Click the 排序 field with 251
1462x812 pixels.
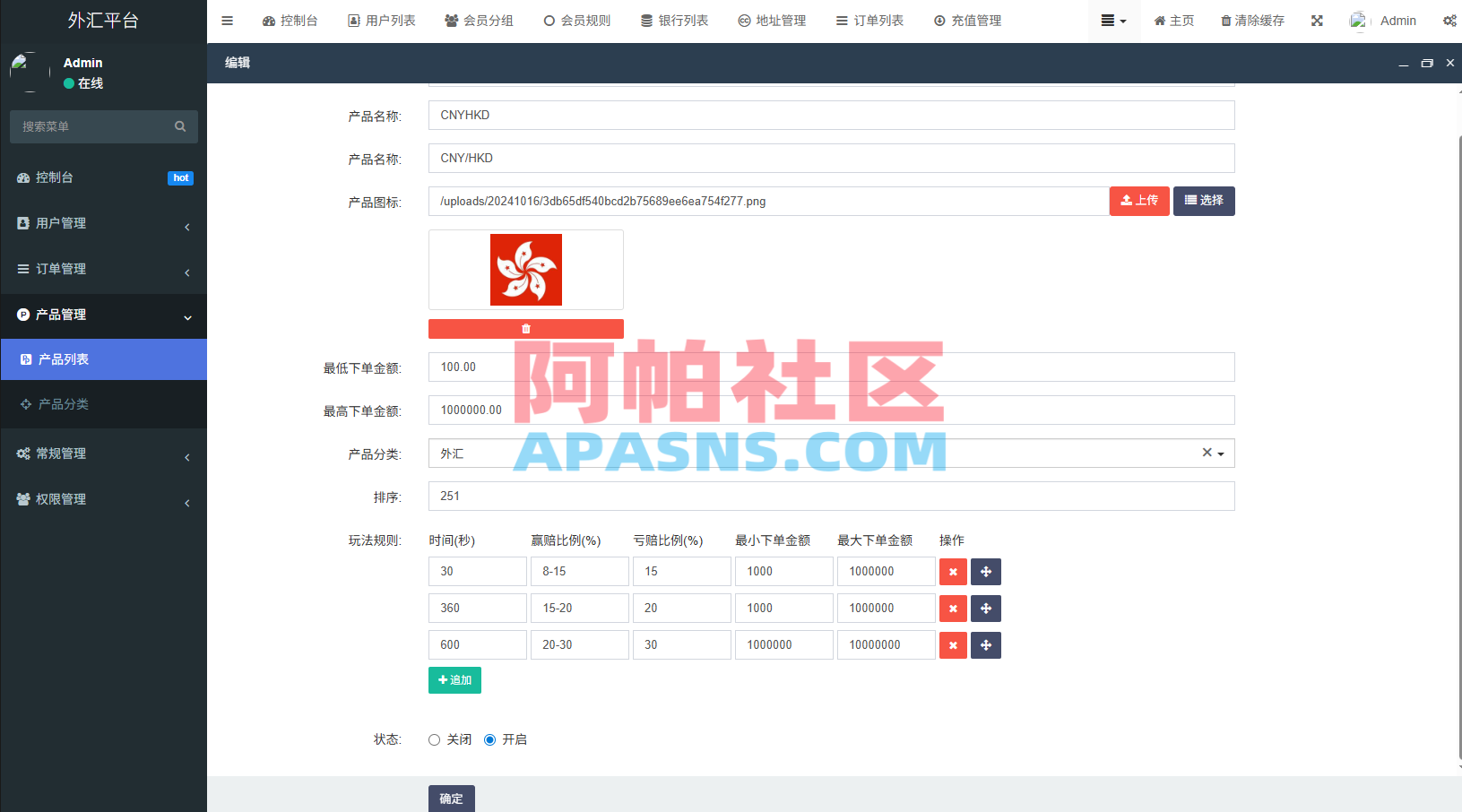(831, 497)
